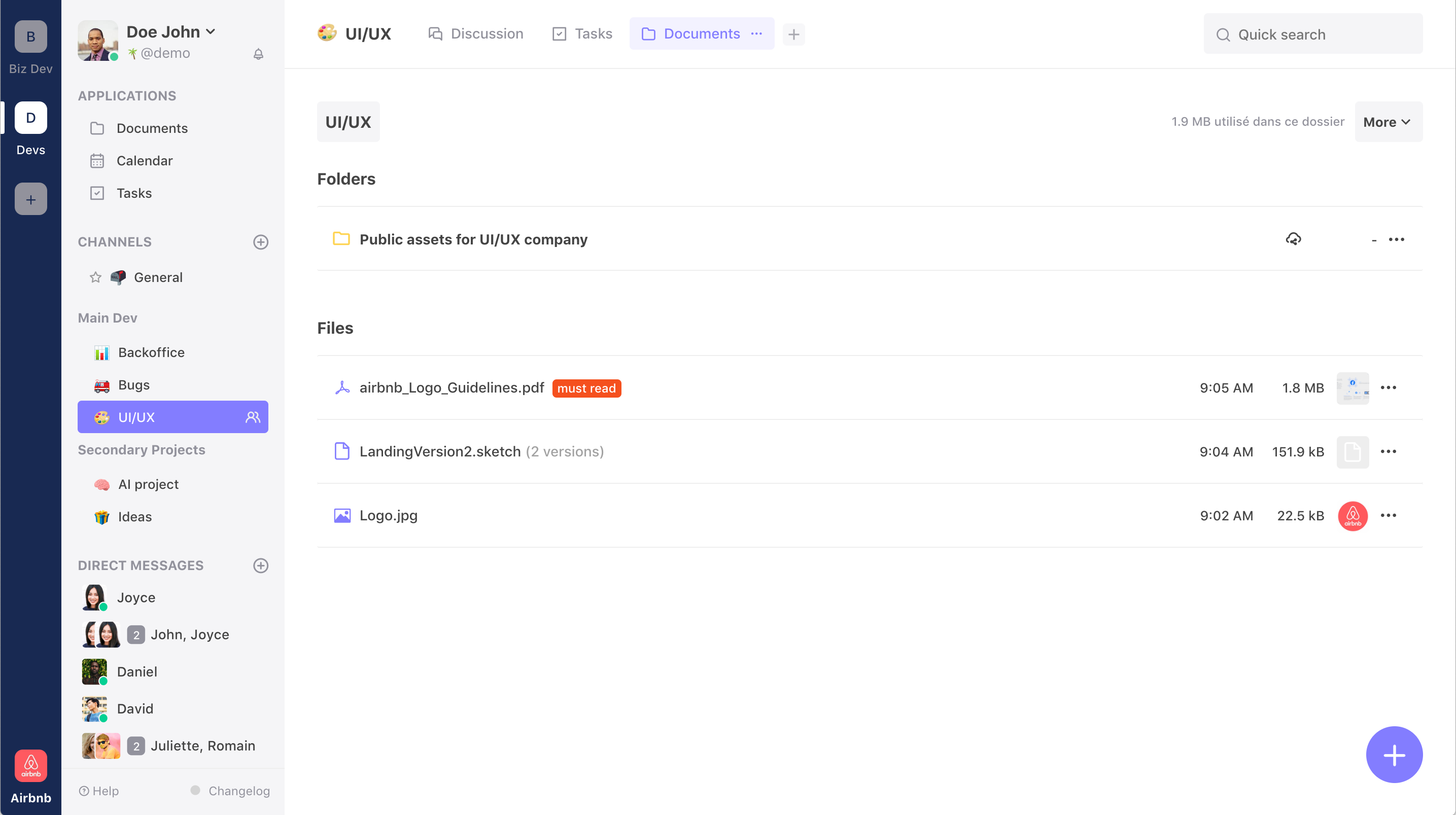This screenshot has width=1456, height=815.
Task: Open options for airbnb_Logo_Guidelines.pdf
Action: [1388, 387]
